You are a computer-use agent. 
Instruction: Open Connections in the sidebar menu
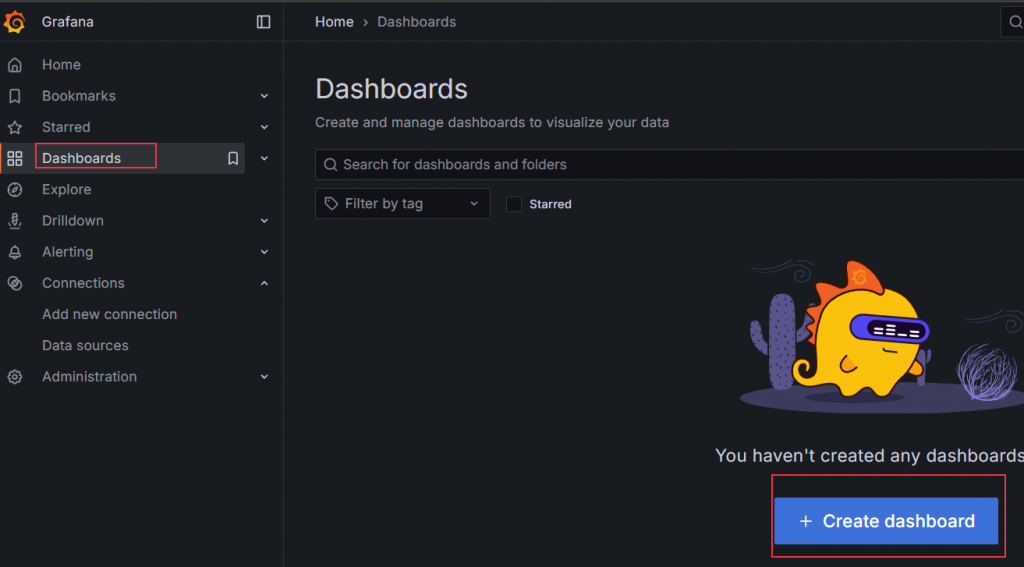(x=83, y=283)
